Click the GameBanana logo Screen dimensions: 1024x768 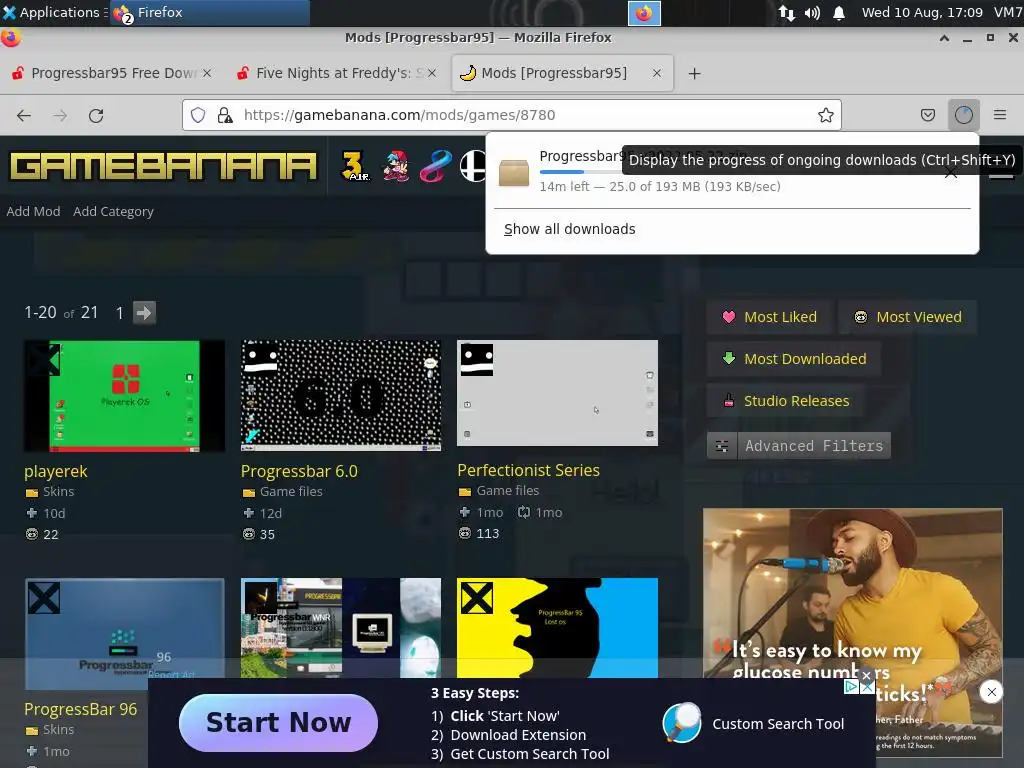[163, 166]
